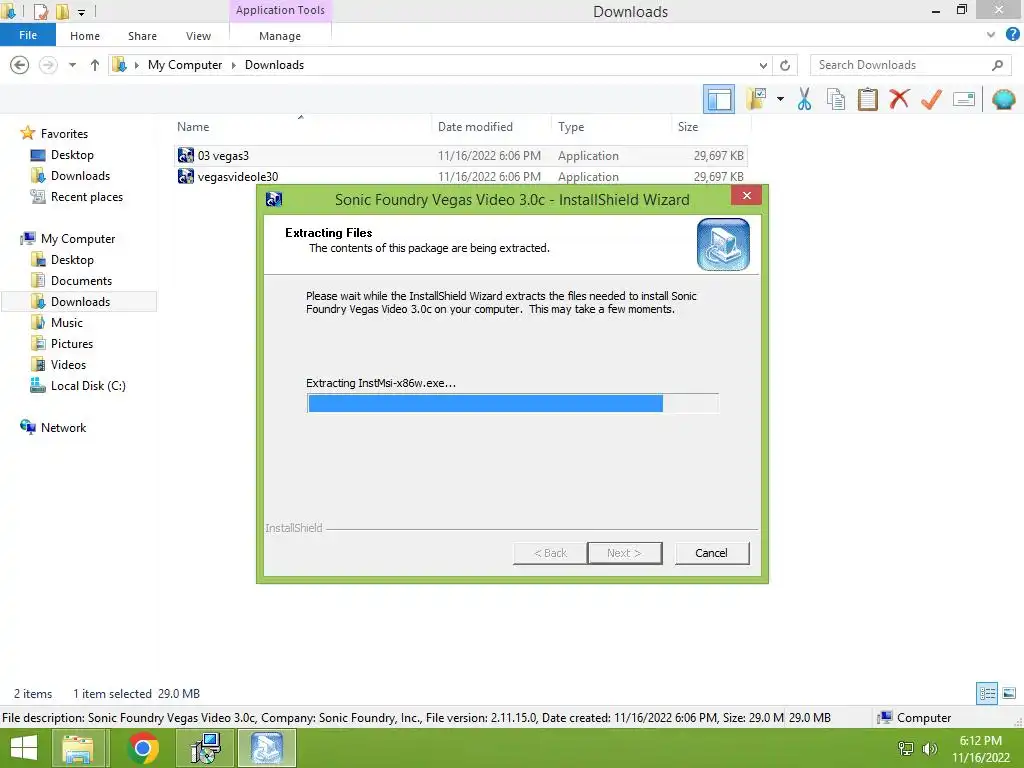Expand the folder options dropdown arrow
Image resolution: width=1024 pixels, height=768 pixels.
tap(780, 99)
